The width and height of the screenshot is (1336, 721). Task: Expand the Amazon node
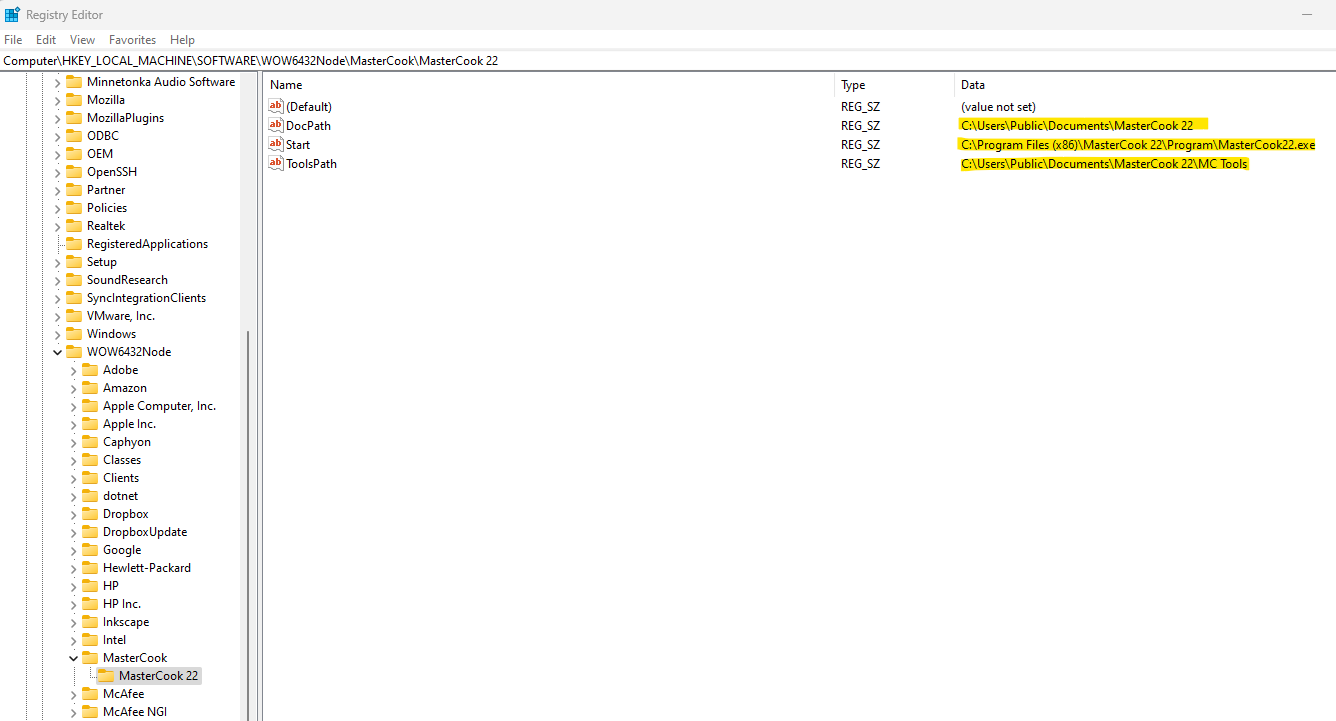73,388
